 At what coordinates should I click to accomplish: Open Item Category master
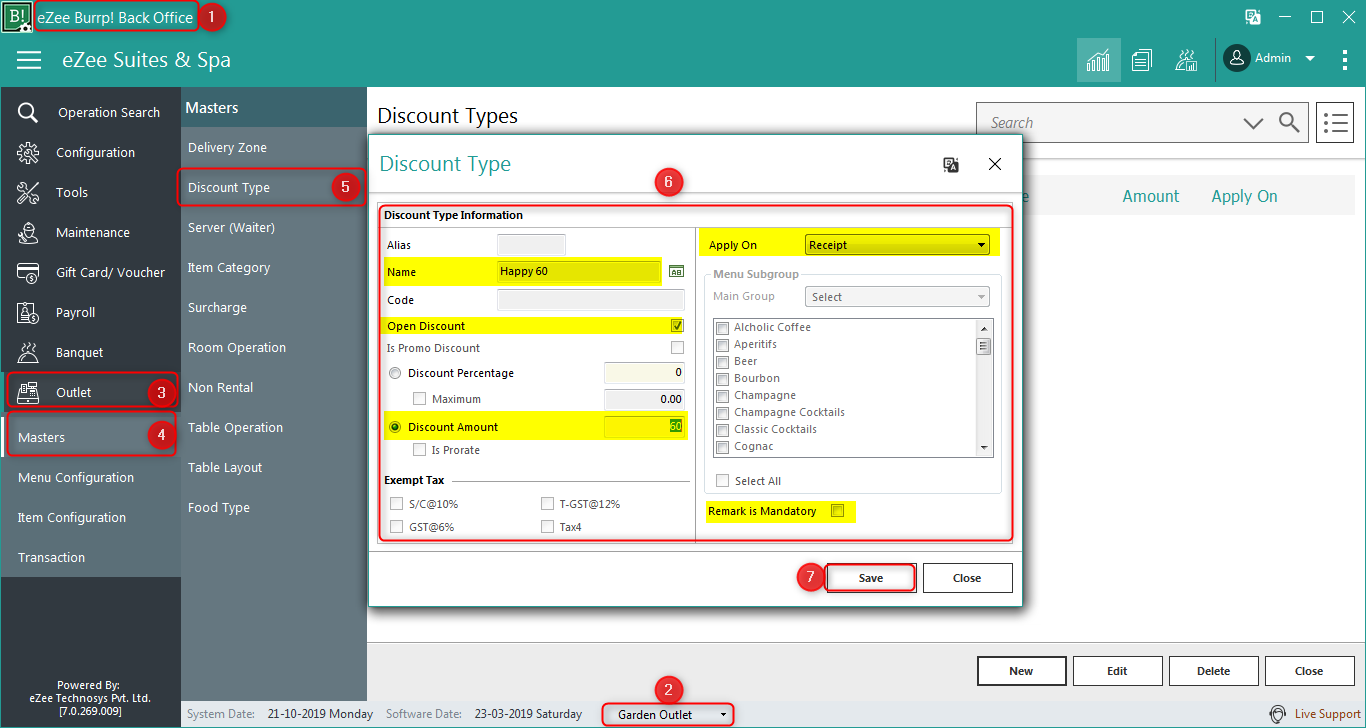pyautogui.click(x=229, y=268)
